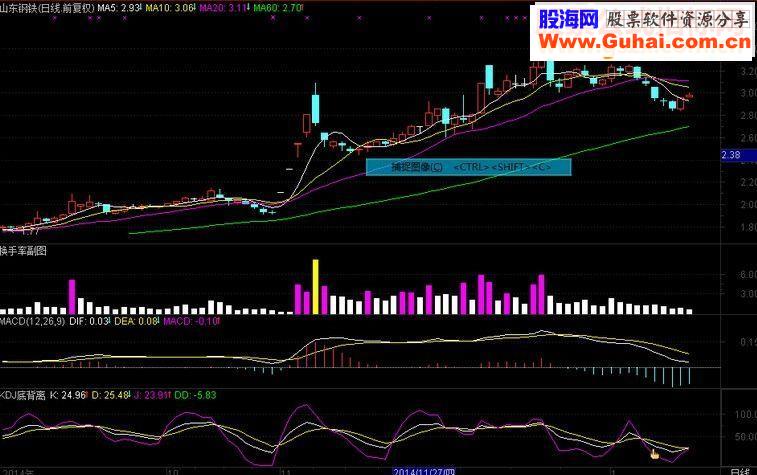Click the 2014/11/27/四 date marker
Screen dimensions: 757x475
(424, 471)
